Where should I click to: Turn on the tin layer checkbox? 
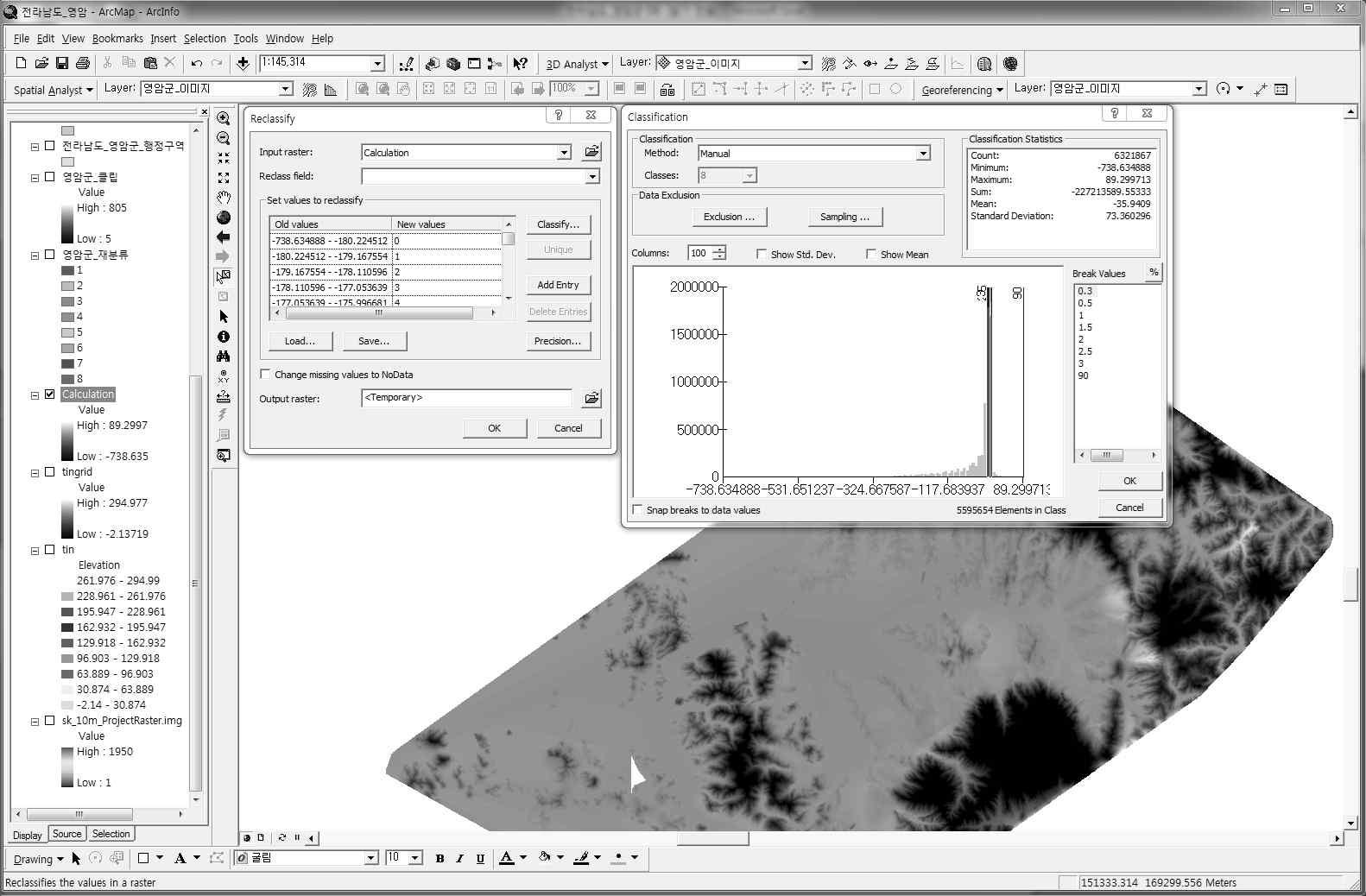50,550
